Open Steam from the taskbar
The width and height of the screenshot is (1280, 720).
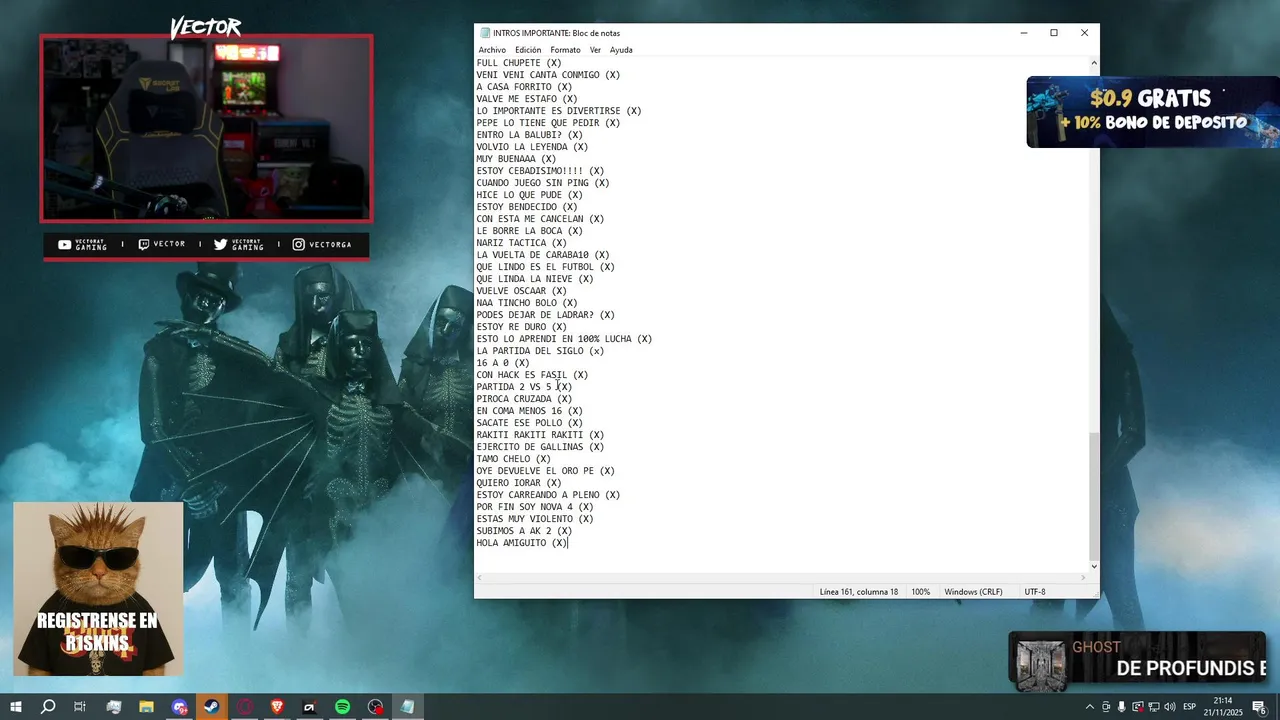pyautogui.click(x=211, y=707)
